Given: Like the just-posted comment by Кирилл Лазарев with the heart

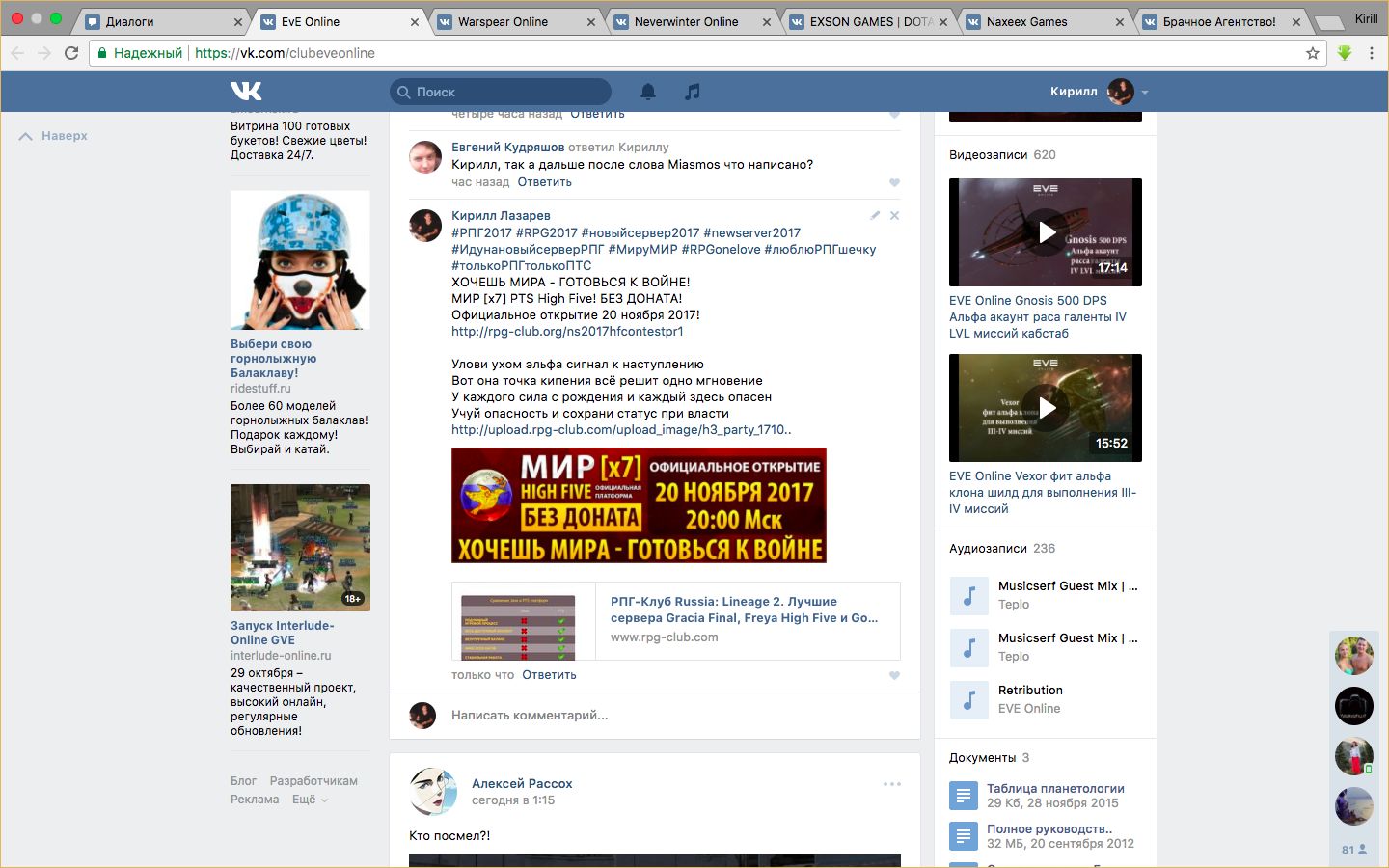Looking at the screenshot, I should click(894, 675).
